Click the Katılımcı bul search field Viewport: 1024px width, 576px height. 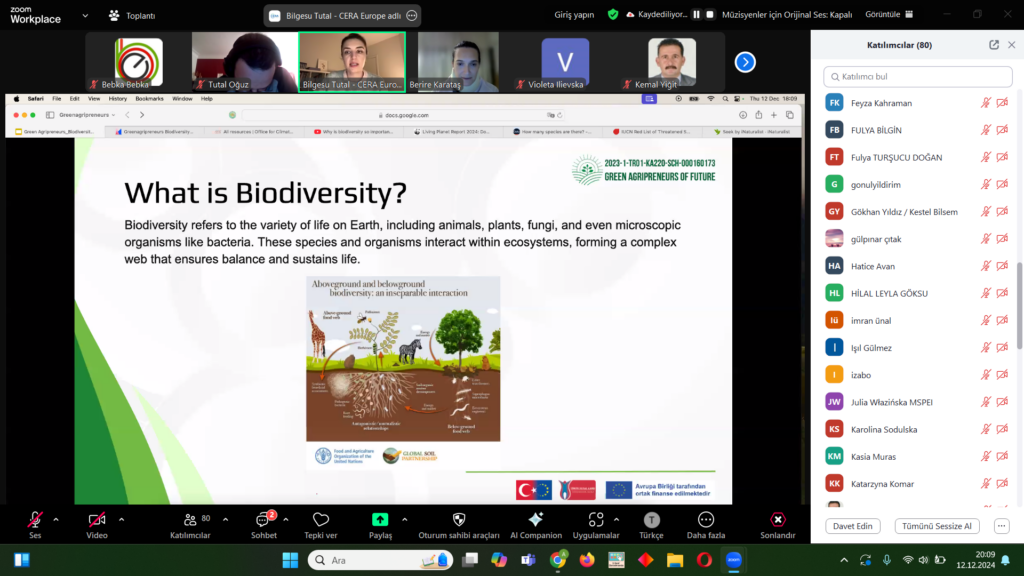coord(917,76)
